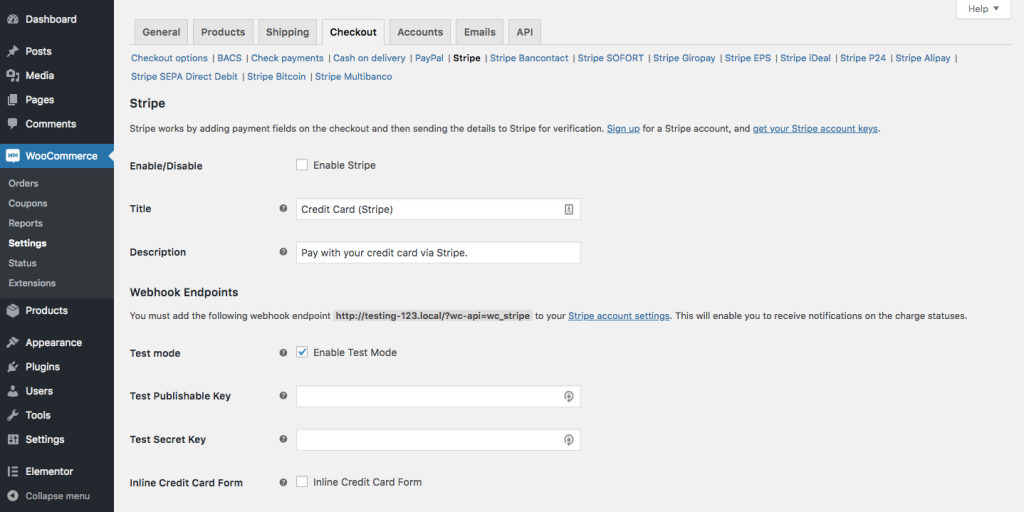Open Stripe Alipay section
The width and height of the screenshot is (1024, 512).
[923, 58]
